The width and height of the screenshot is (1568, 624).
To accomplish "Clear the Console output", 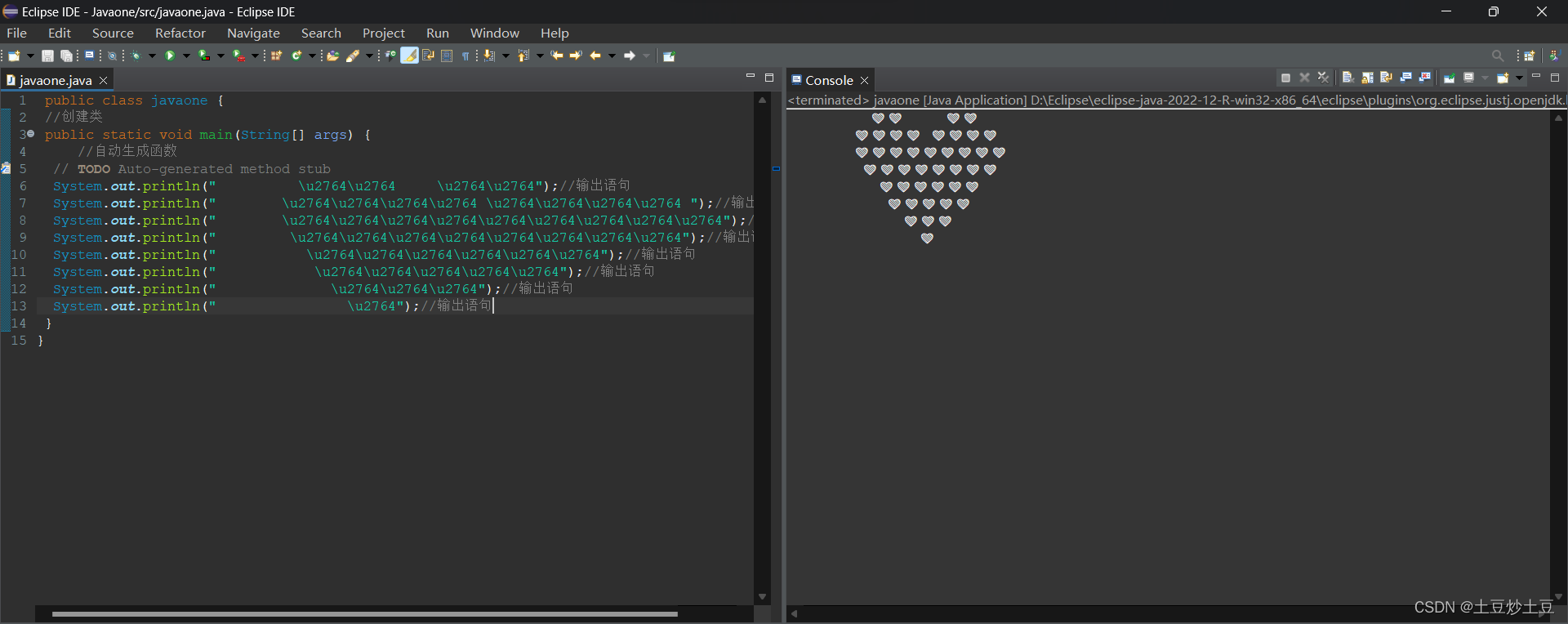I will click(1348, 78).
